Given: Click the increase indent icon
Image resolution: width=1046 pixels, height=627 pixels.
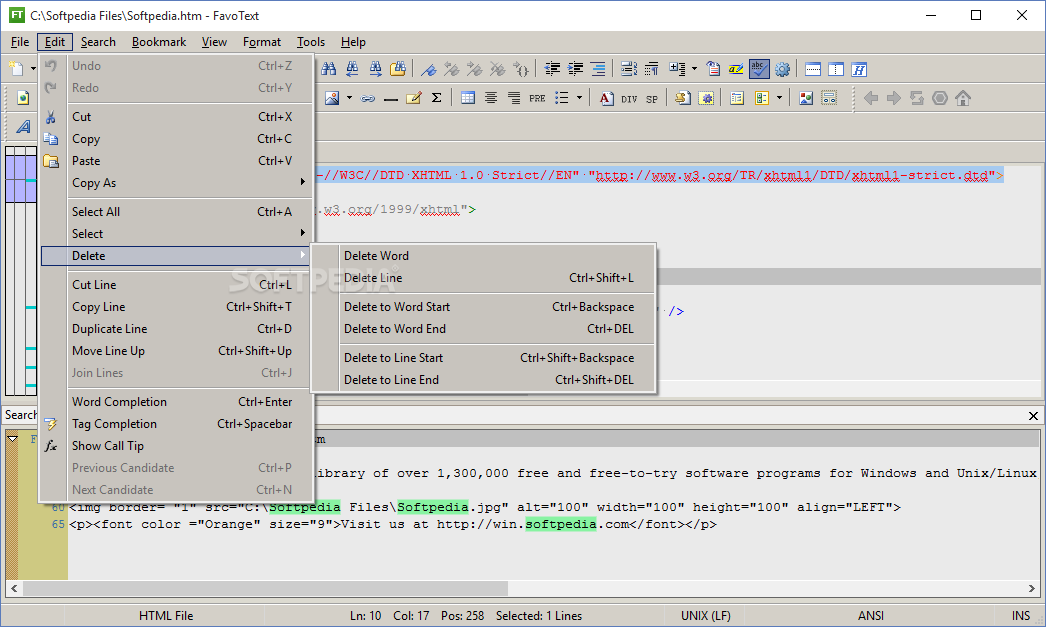Looking at the screenshot, I should [575, 69].
